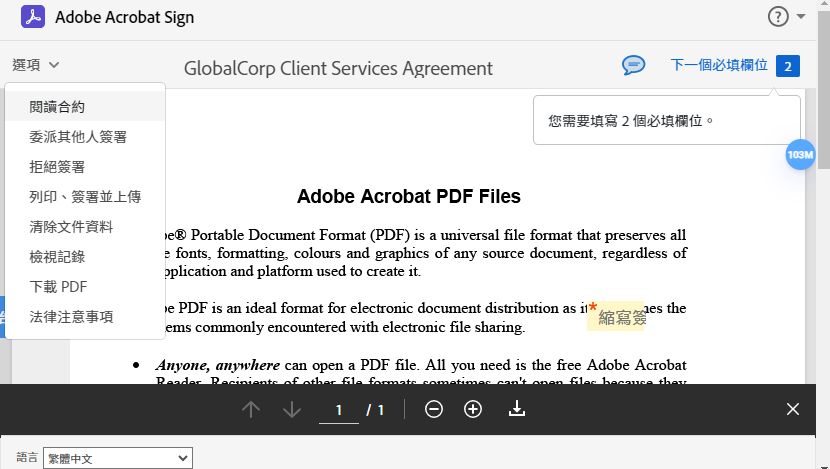830x469 pixels.
Task: Click the page number input field
Action: pyautogui.click(x=339, y=410)
